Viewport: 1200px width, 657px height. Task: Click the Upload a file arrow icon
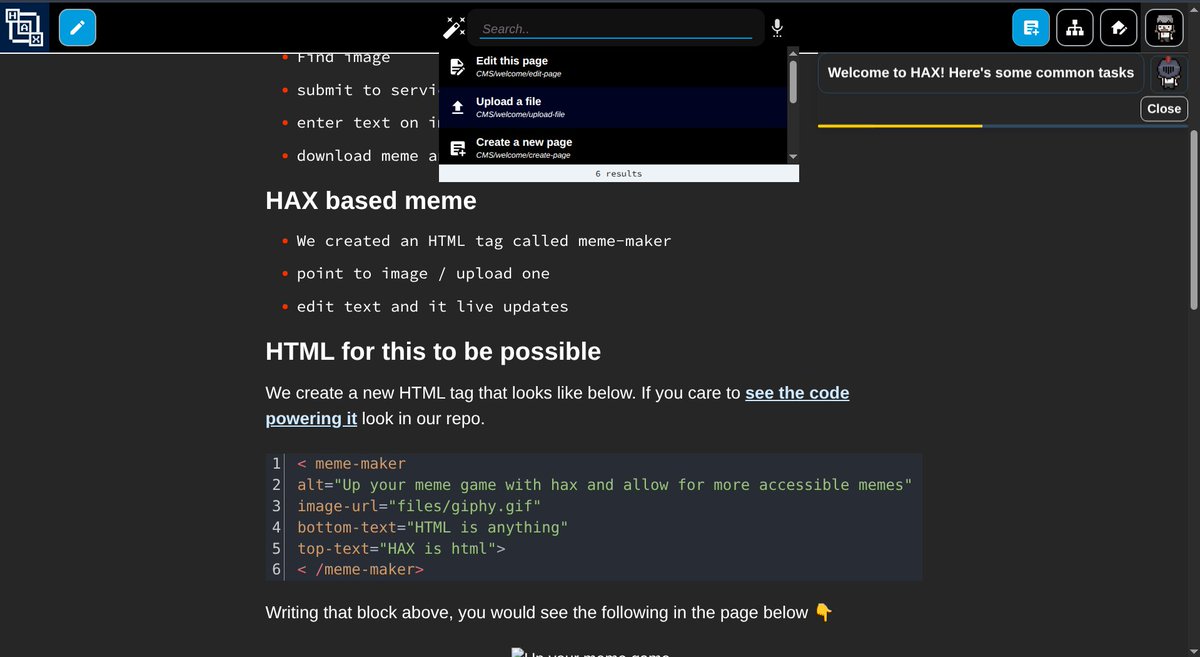point(457,107)
